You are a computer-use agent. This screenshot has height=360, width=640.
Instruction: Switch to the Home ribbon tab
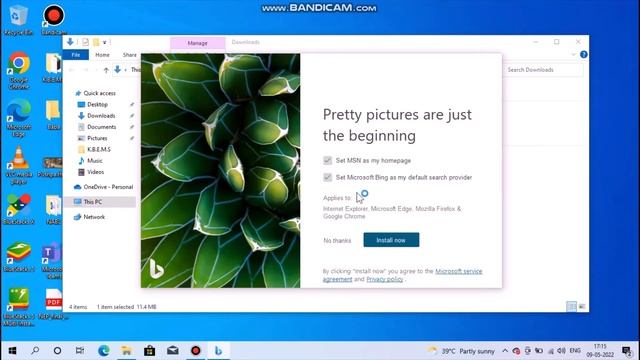(102, 55)
